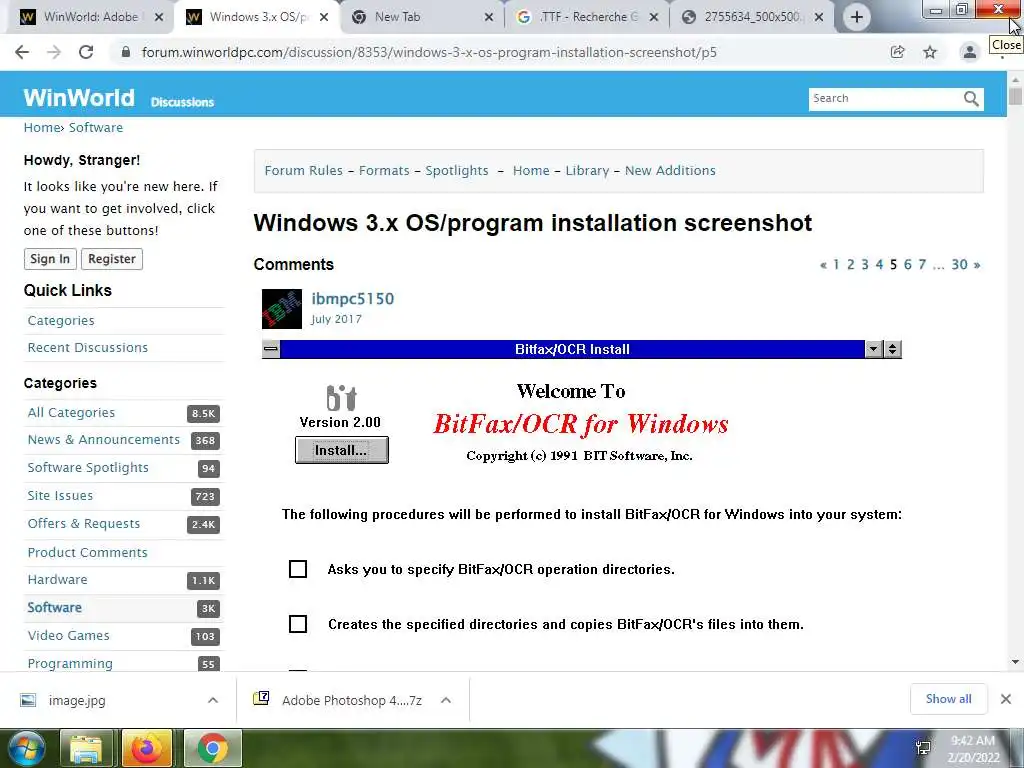Click the taskbar clock
Viewport: 1024px width, 768px height.
[974, 749]
